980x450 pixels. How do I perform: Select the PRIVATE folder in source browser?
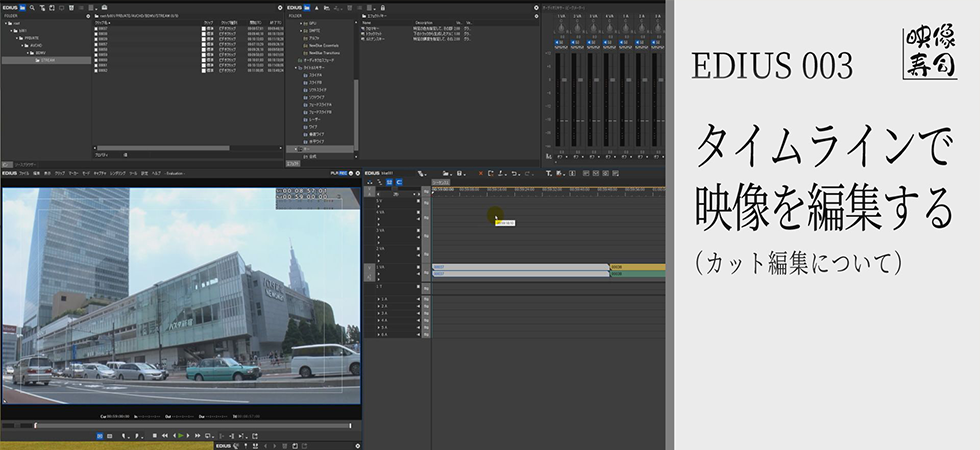click(30, 38)
